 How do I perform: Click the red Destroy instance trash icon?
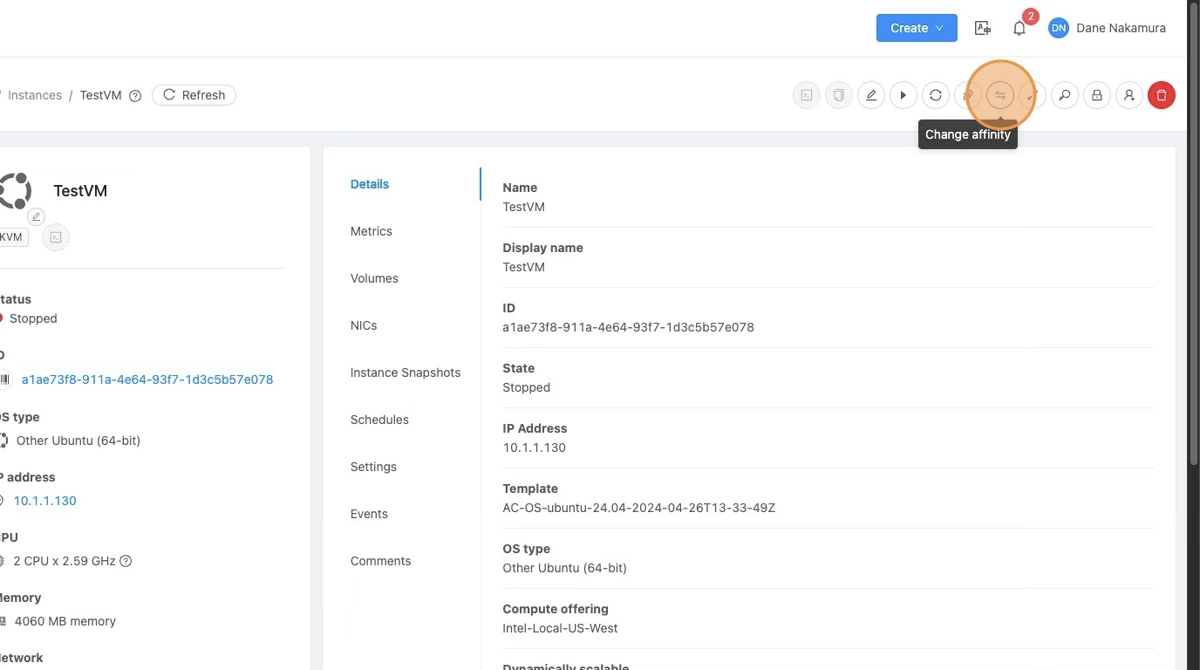pos(1161,95)
